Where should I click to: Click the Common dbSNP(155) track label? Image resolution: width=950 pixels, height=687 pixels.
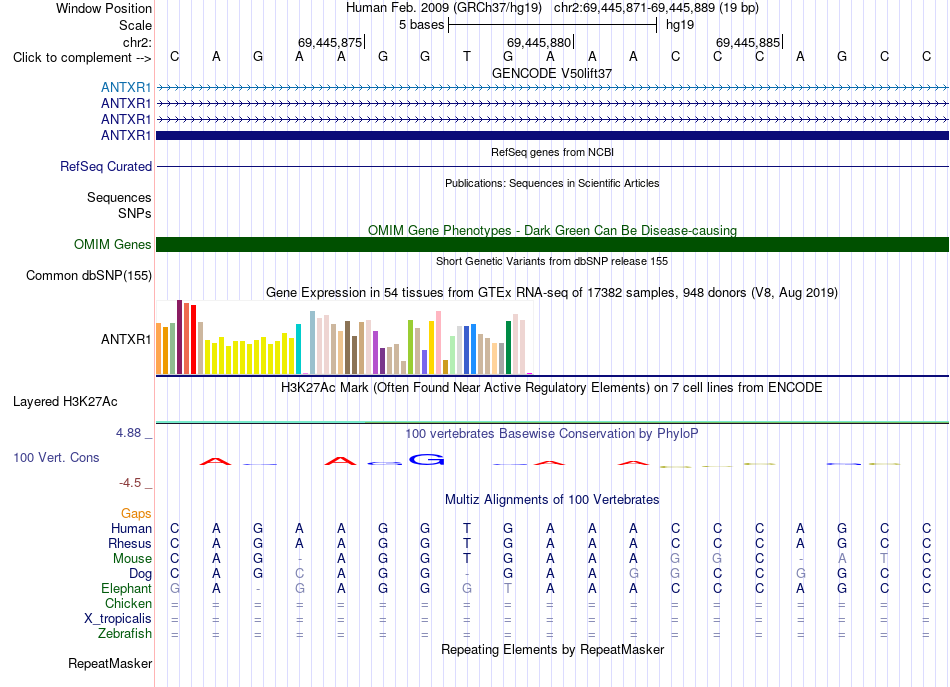[x=88, y=275]
